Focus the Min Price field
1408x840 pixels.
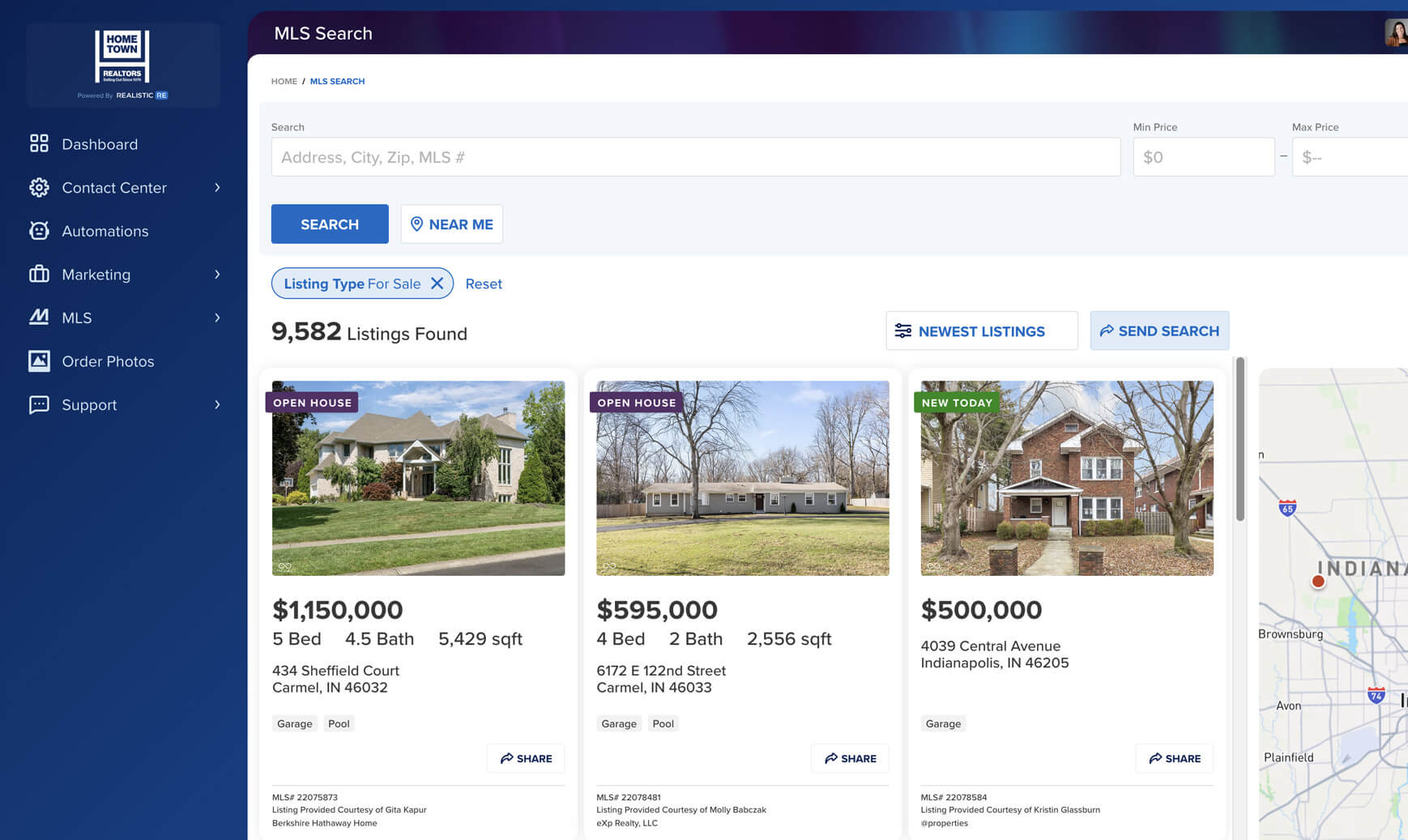pyautogui.click(x=1204, y=157)
